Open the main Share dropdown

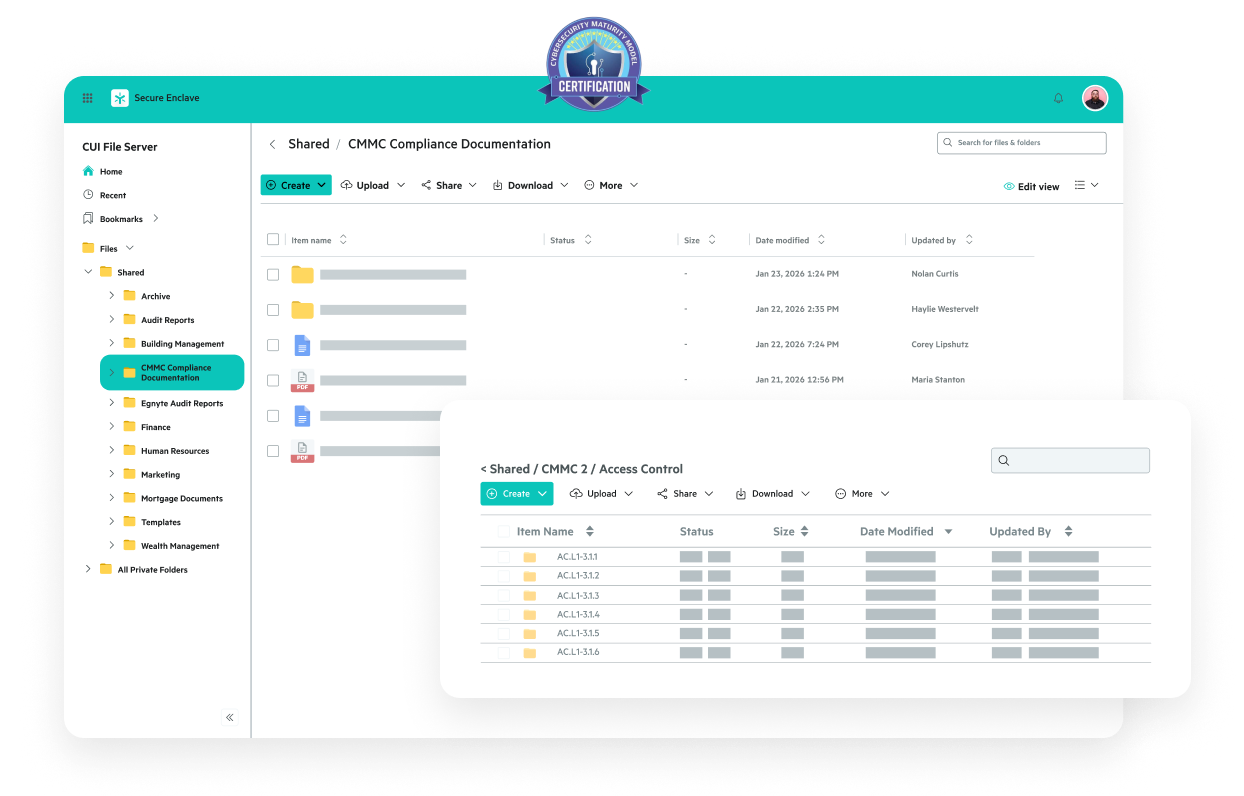449,185
